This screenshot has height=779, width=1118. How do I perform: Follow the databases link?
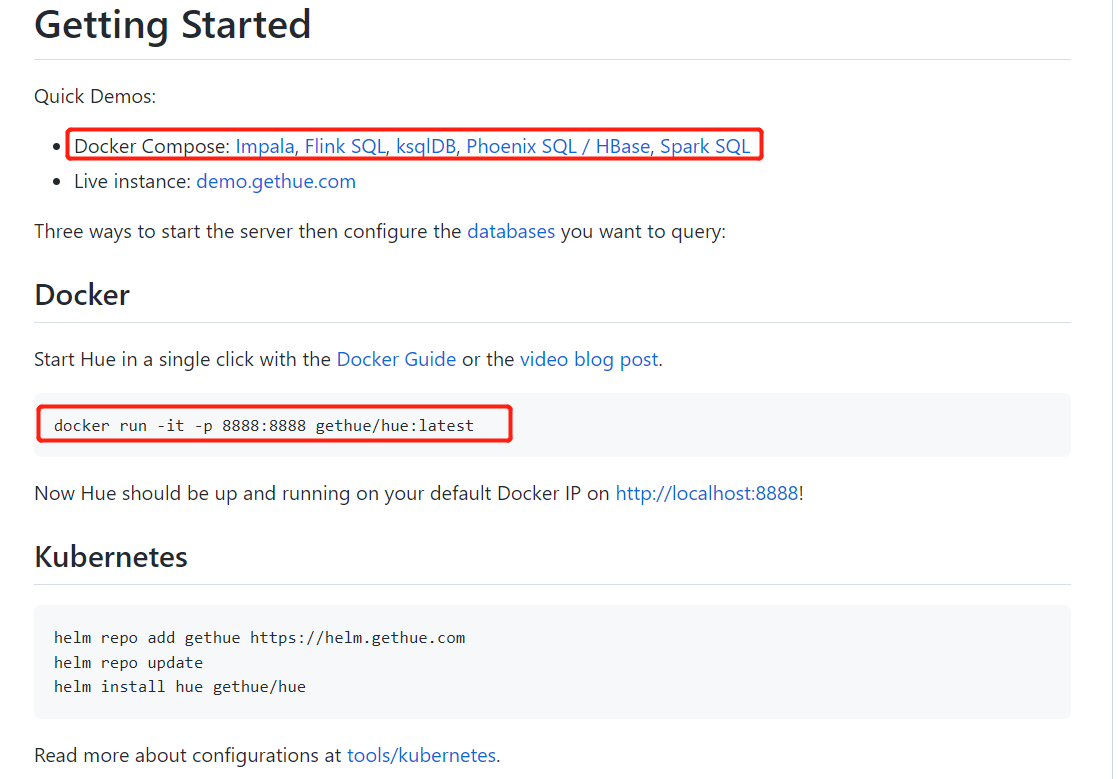pyautogui.click(x=511, y=232)
